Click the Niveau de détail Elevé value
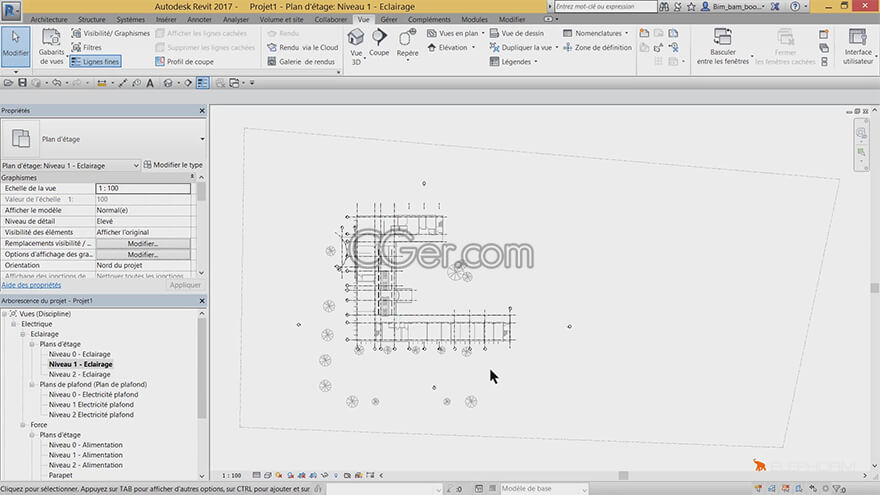This screenshot has height=495, width=880. click(x=143, y=222)
